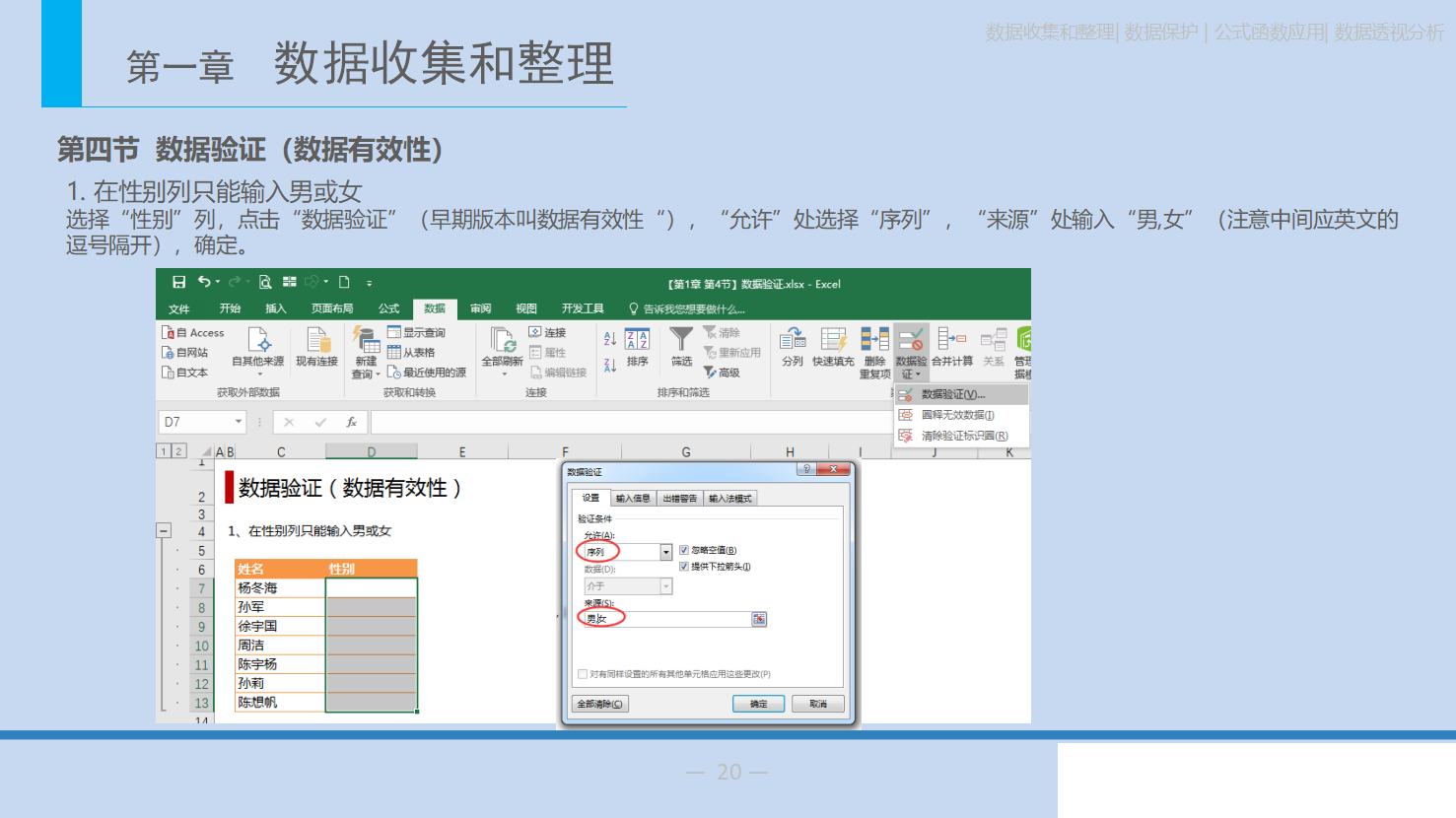Viewport: 1456px width, 818px height.
Task: Open the 数据 dropdown showing 介于
Action: pyautogui.click(x=666, y=586)
